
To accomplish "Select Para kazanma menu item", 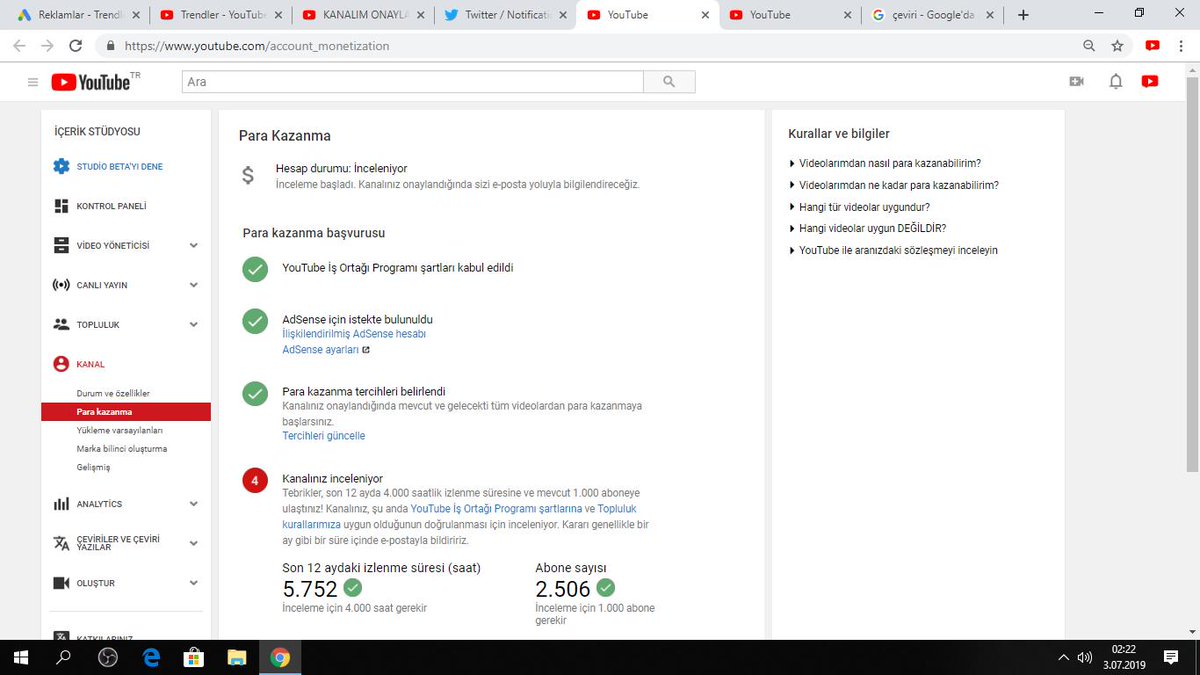I will 126,412.
